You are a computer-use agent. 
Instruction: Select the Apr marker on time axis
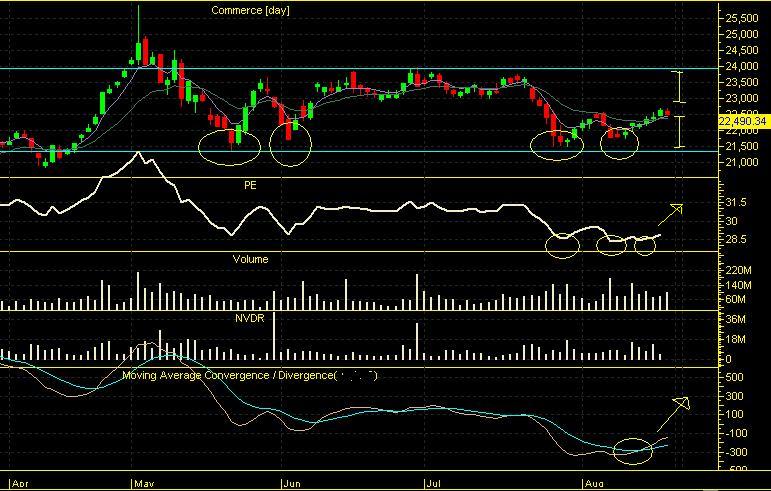tap(17, 480)
